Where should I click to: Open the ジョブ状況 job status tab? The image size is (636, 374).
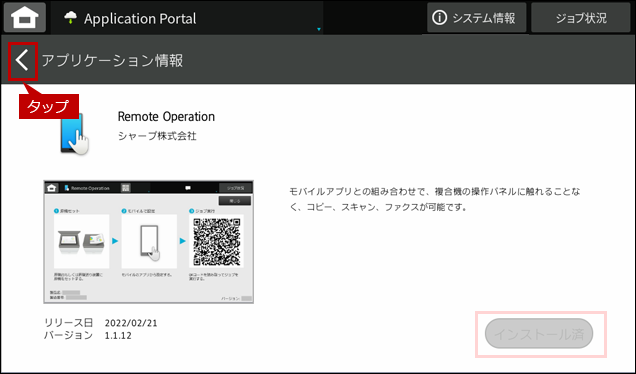[580, 18]
